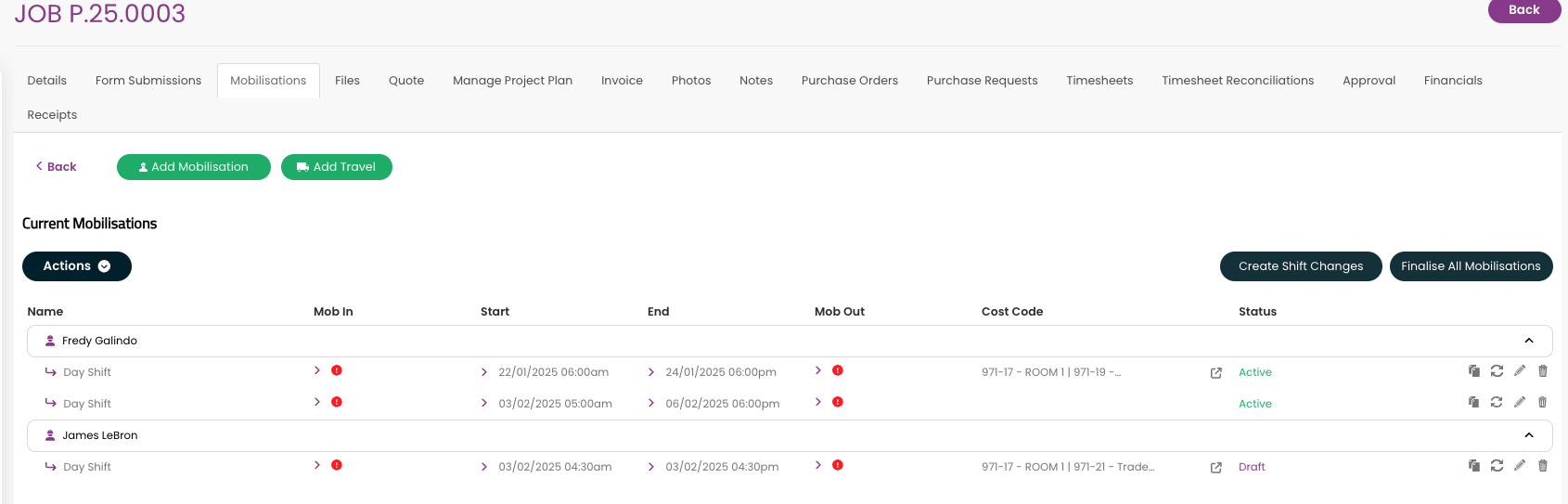Click the Create Shift Changes button

coord(1300,266)
